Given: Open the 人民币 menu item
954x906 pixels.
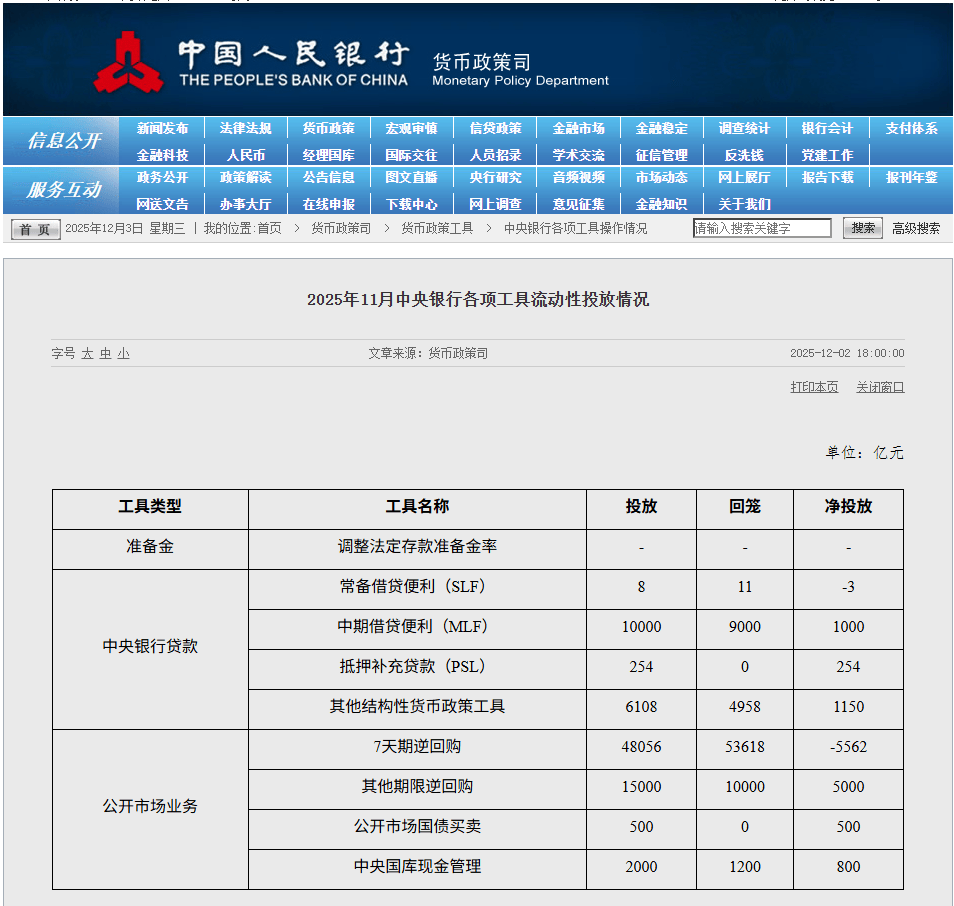Looking at the screenshot, I should pos(247,155).
